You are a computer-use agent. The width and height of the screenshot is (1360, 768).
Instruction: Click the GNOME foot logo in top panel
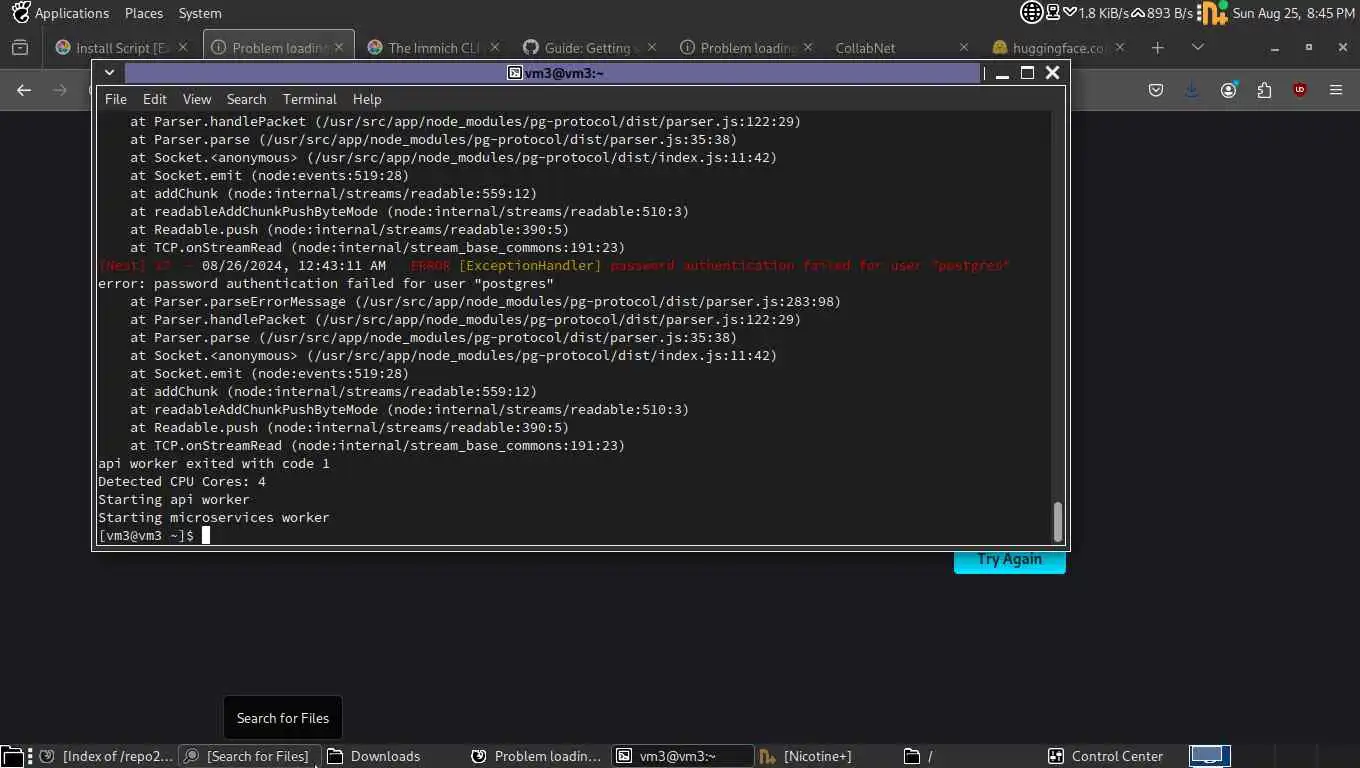pos(20,13)
